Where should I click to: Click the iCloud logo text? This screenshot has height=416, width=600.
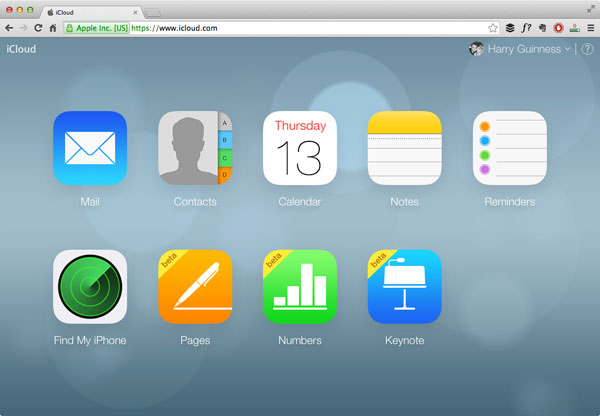21,49
